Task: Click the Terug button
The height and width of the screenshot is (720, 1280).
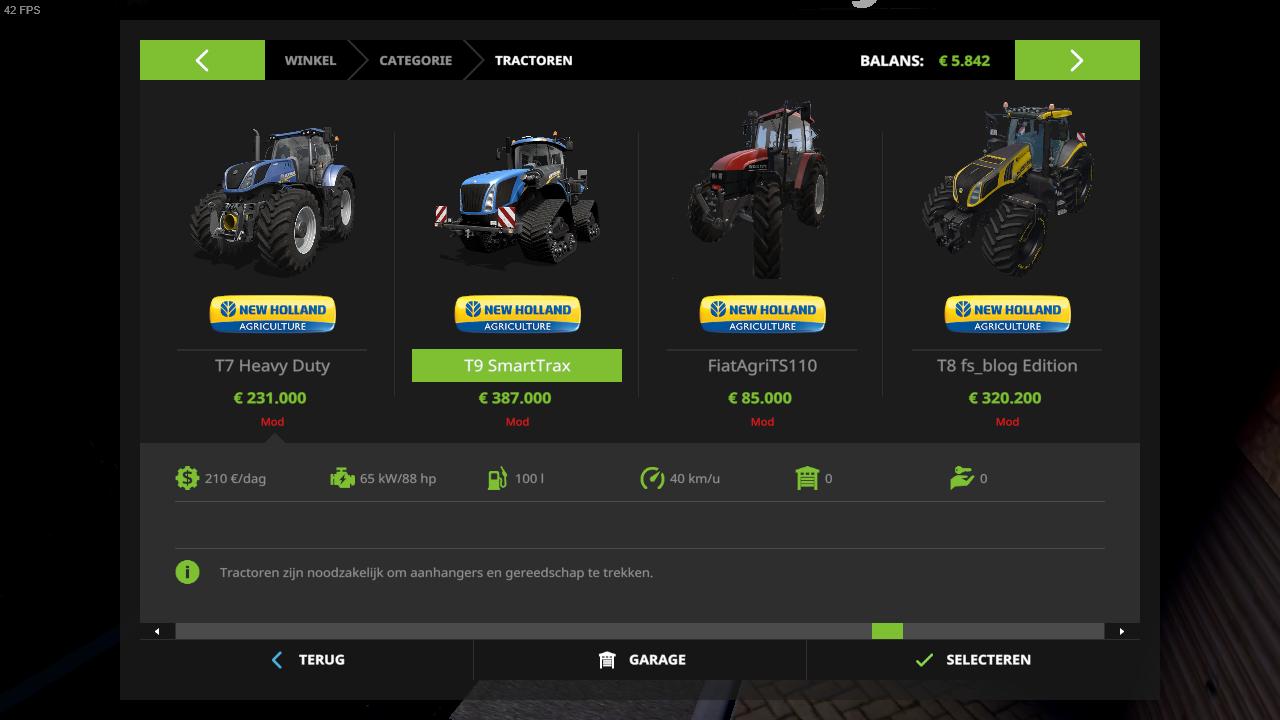Action: [307, 660]
